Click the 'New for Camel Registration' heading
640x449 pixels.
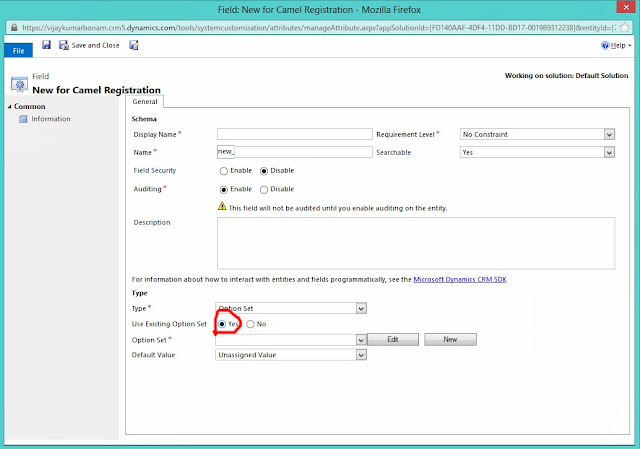96,90
